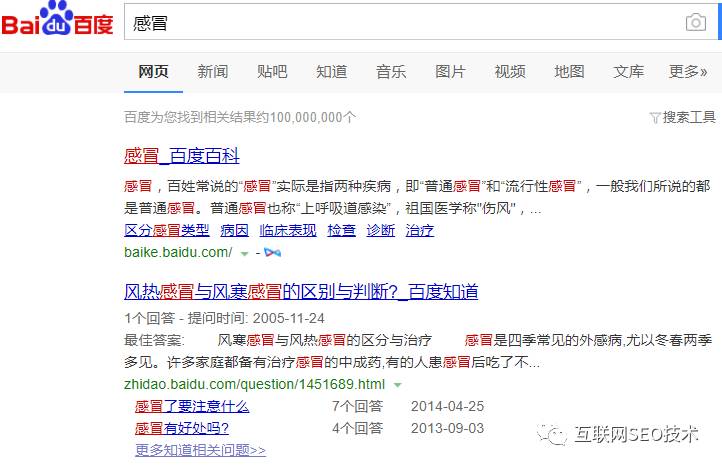
Task: Click URL zhidao.baidu.com/question/1451689.html
Action: pyautogui.click(x=255, y=385)
